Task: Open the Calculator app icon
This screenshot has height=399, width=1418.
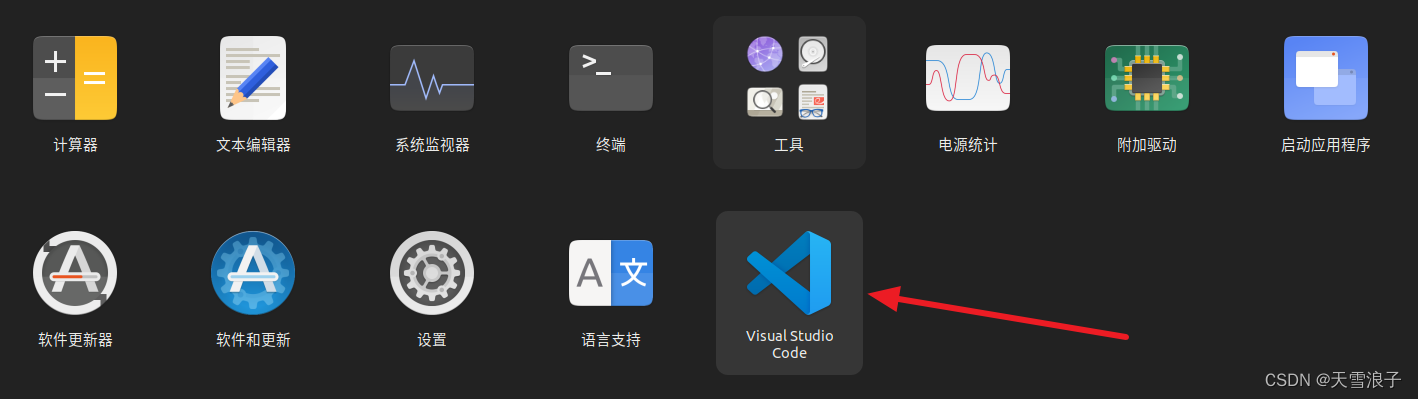Action: click(75, 78)
